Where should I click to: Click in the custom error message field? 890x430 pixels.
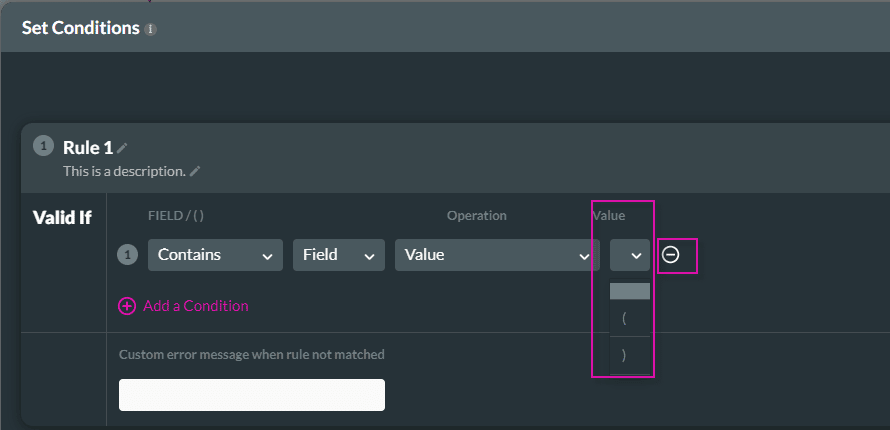tap(252, 394)
